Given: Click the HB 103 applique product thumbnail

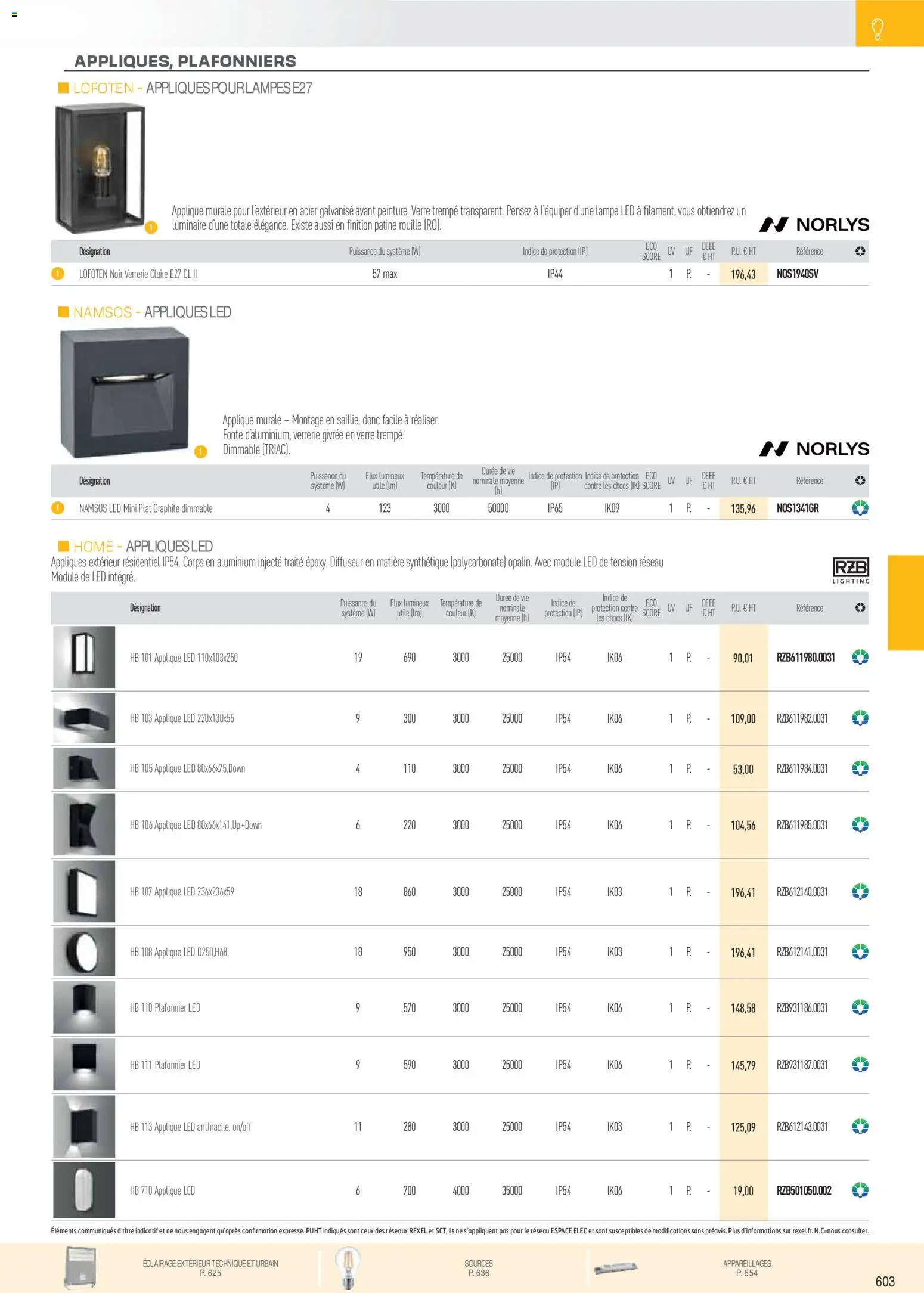Looking at the screenshot, I should (x=84, y=718).
